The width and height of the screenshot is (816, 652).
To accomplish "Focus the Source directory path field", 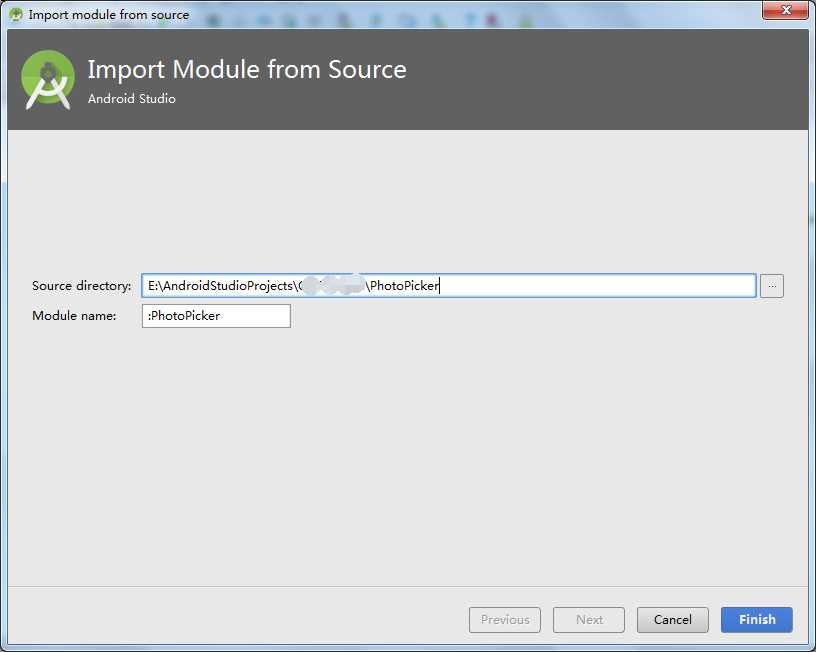I will pos(449,286).
